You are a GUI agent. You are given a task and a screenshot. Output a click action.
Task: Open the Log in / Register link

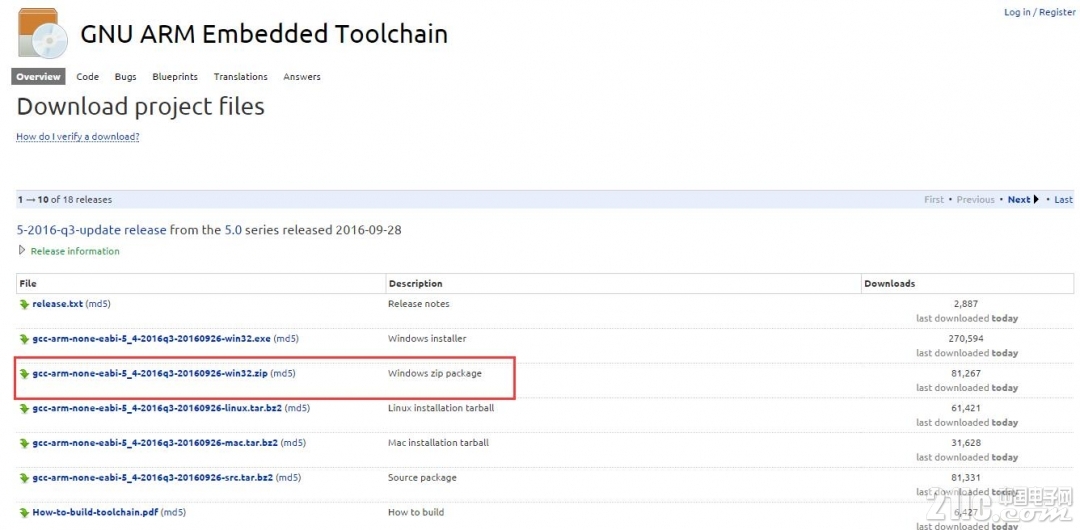1039,12
